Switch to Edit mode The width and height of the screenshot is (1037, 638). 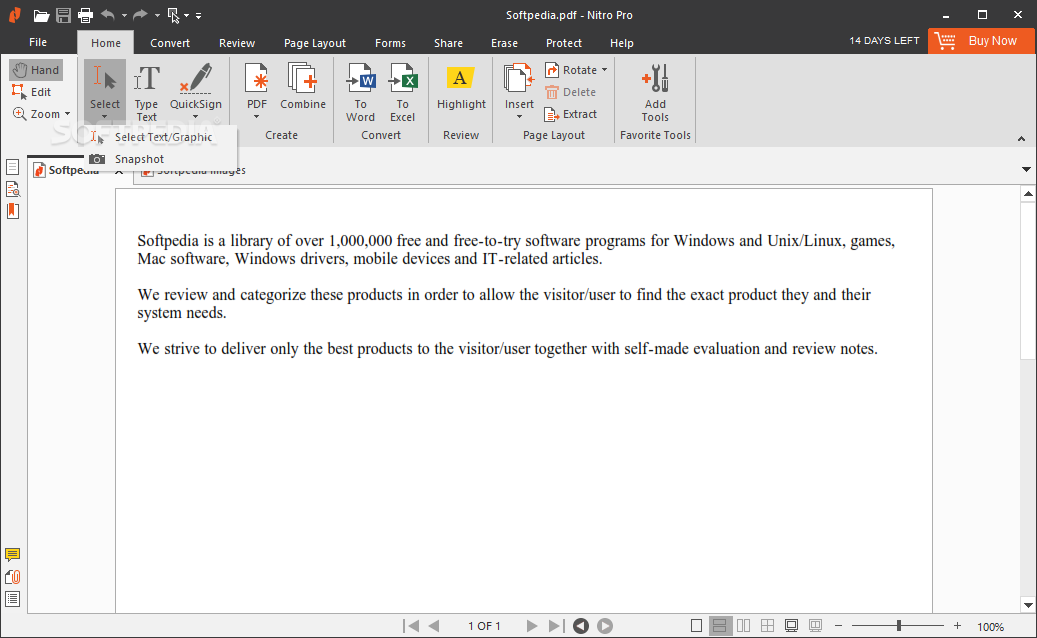click(32, 92)
